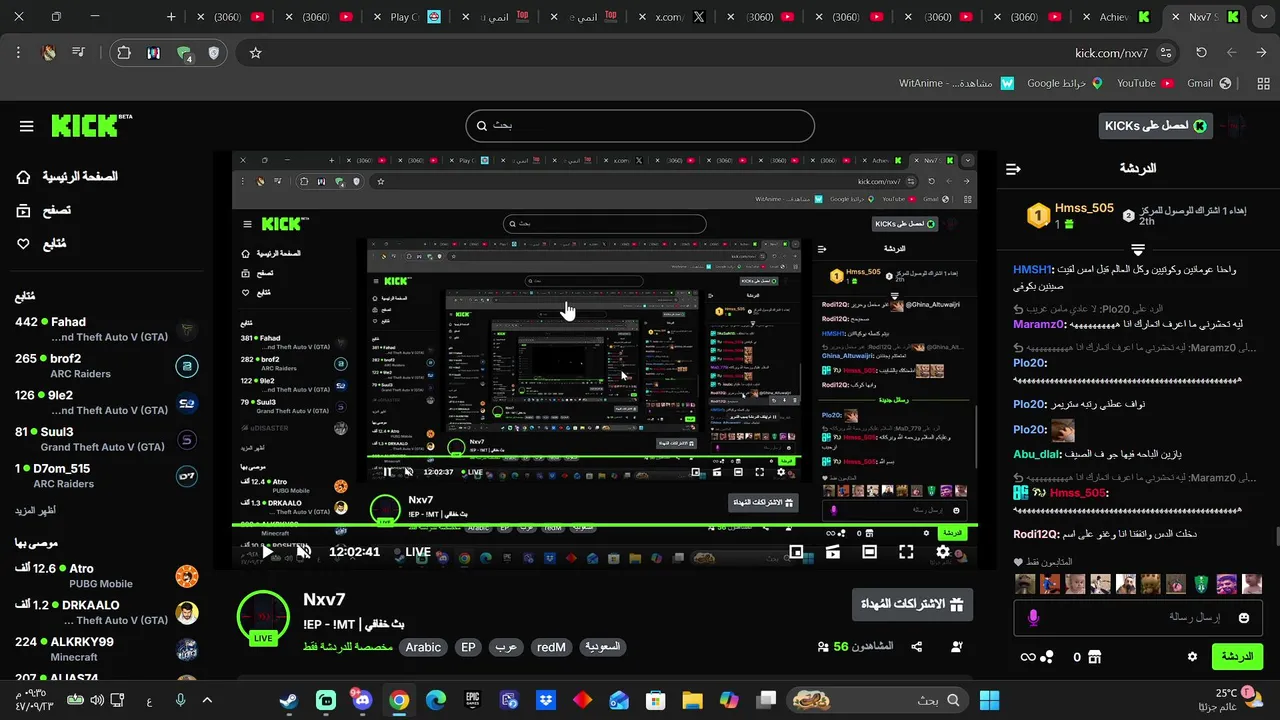Screen dimensions: 1280x720
Task: Click green Chat send button
Action: [x=1237, y=657]
